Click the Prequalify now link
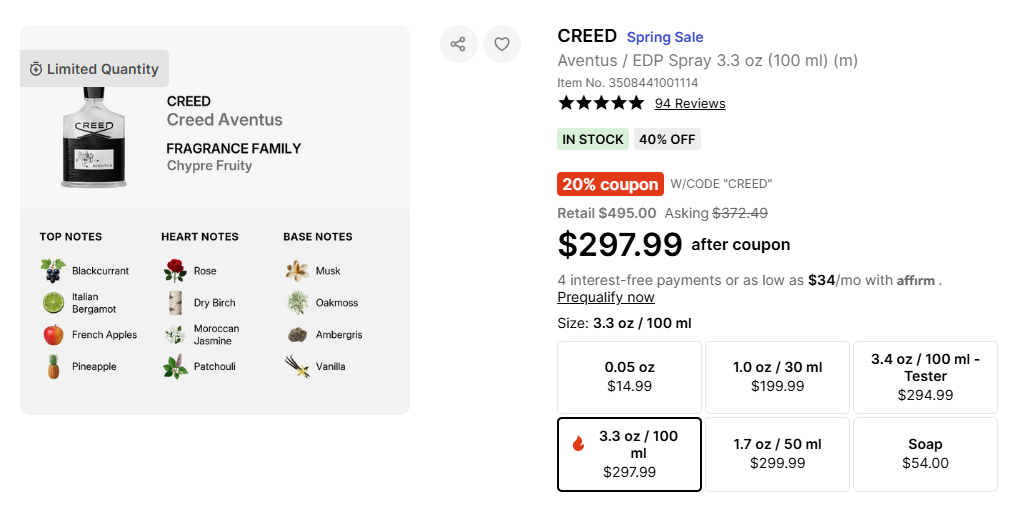This screenshot has height=511, width=1013. coord(606,298)
